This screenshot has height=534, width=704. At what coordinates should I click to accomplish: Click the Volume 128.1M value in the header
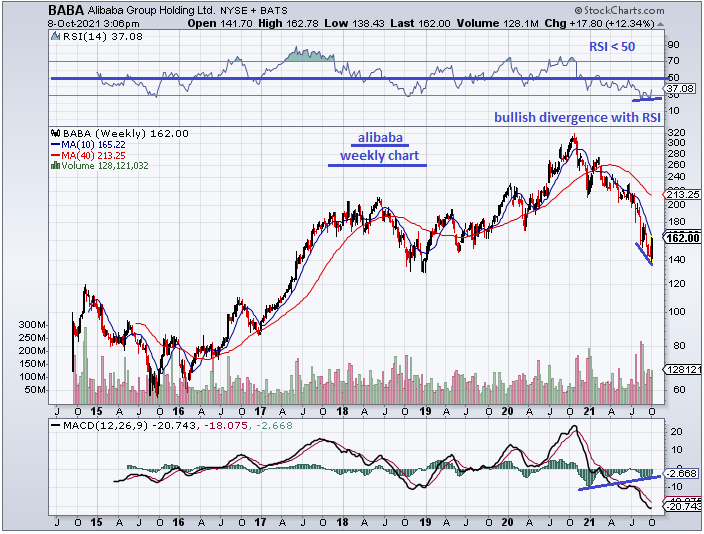(497, 23)
